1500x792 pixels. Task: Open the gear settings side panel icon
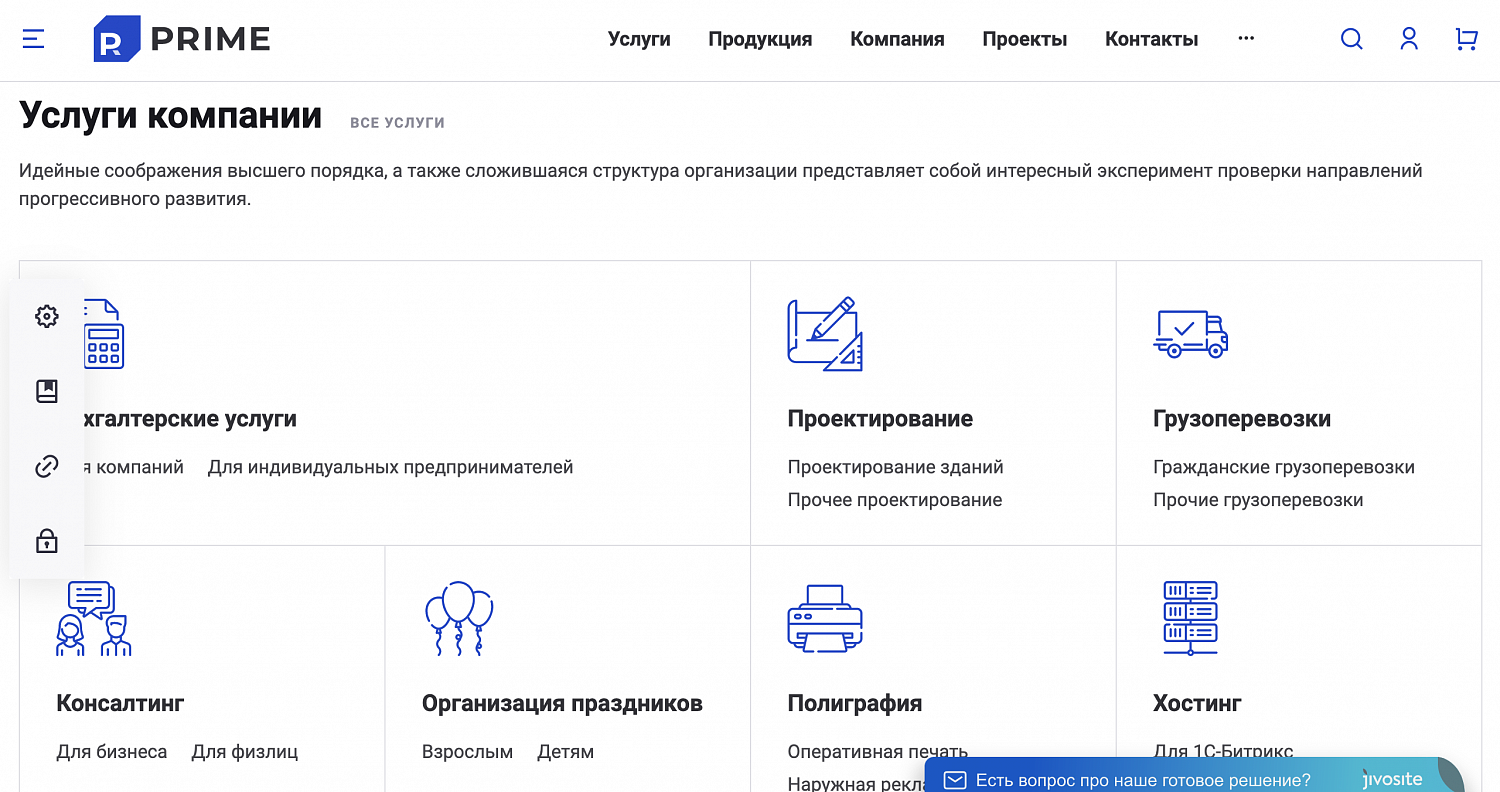tap(47, 316)
